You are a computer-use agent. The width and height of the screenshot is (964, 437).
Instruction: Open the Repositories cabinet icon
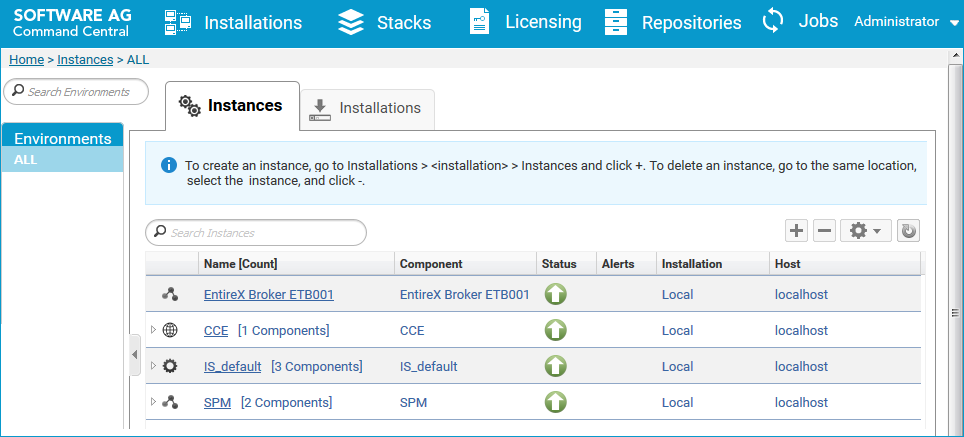[x=616, y=22]
